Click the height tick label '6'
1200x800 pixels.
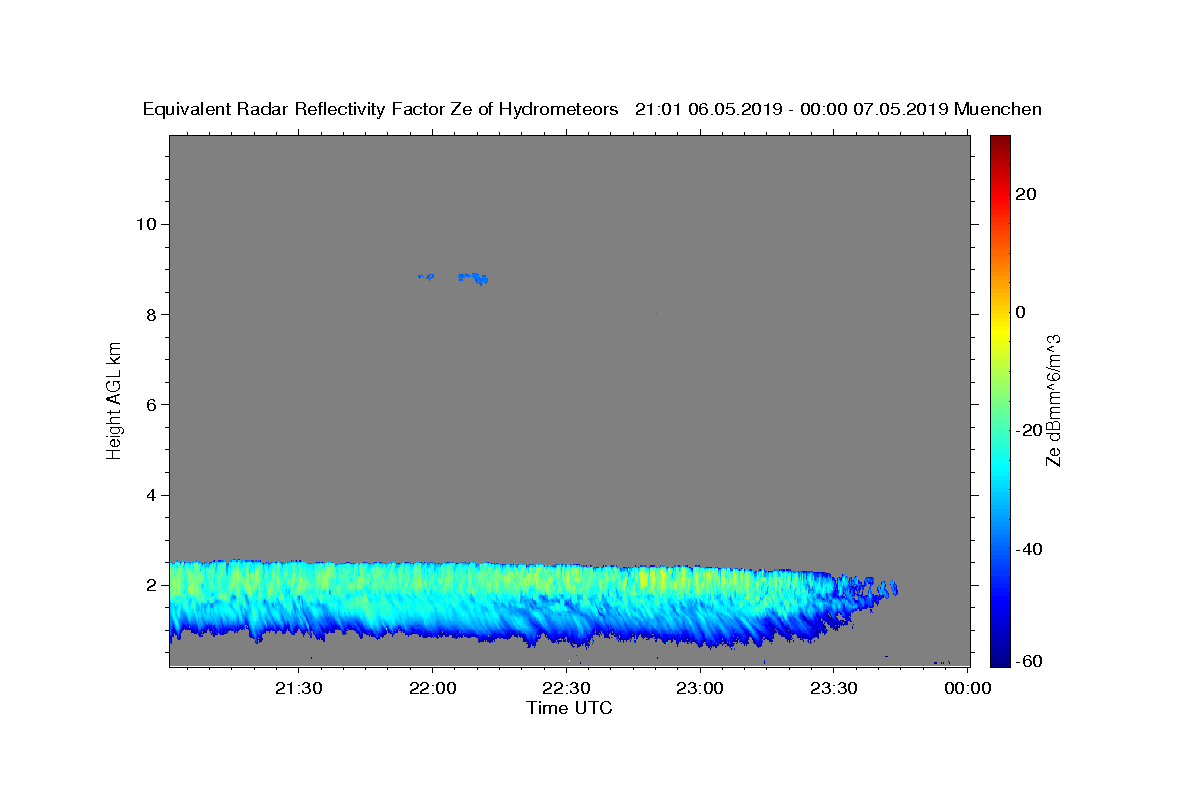point(149,404)
